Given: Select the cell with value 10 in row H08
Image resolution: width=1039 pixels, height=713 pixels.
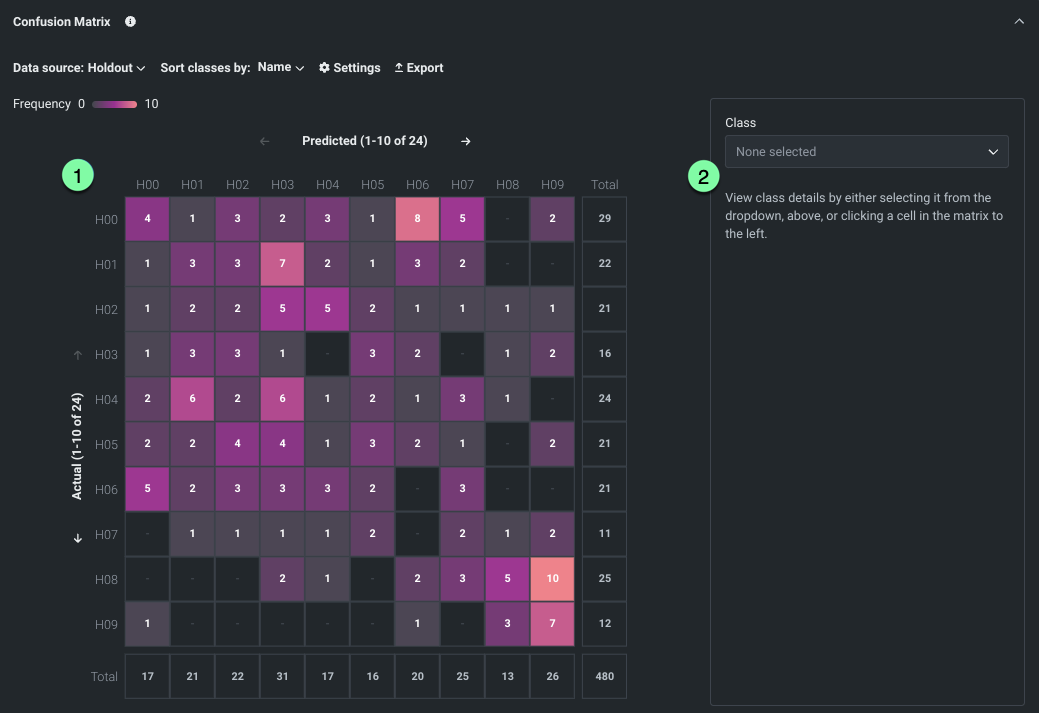Looking at the screenshot, I should click(552, 579).
